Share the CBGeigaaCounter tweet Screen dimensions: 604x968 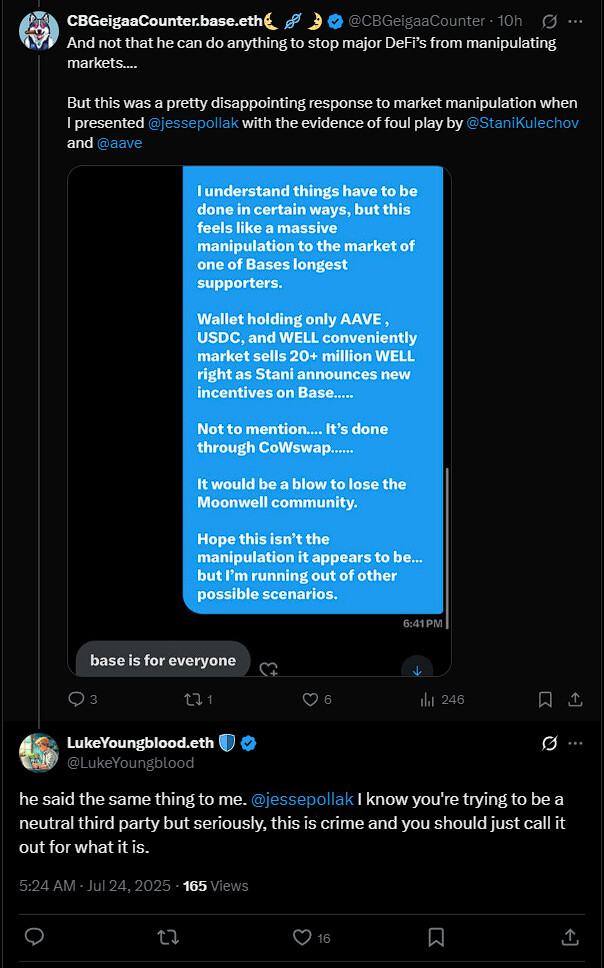575,699
